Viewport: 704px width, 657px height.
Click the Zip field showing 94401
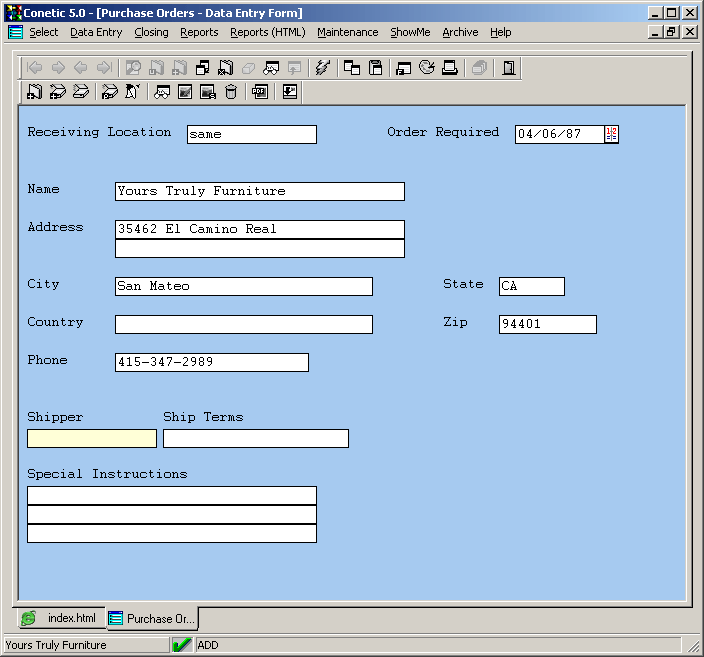(547, 325)
